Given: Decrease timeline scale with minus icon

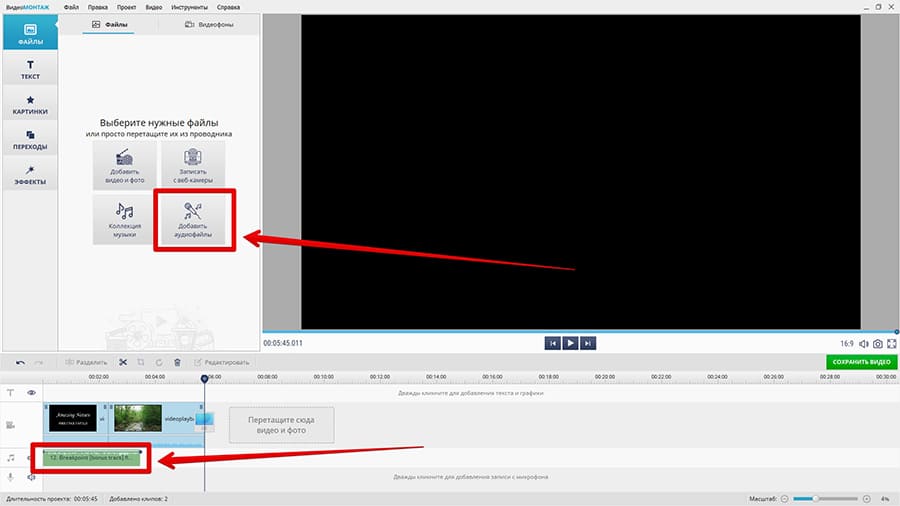Looking at the screenshot, I should click(785, 499).
